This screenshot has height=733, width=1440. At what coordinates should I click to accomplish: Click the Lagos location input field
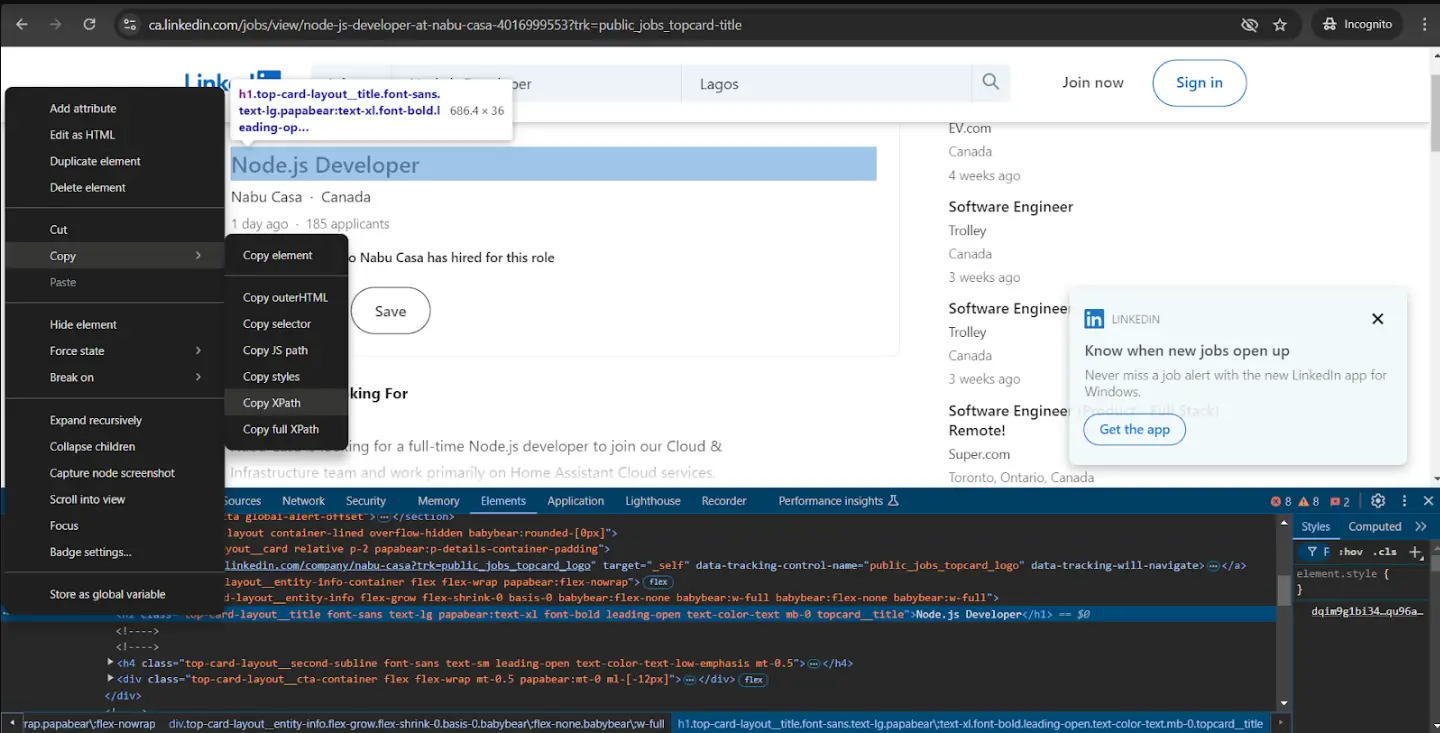coord(825,84)
